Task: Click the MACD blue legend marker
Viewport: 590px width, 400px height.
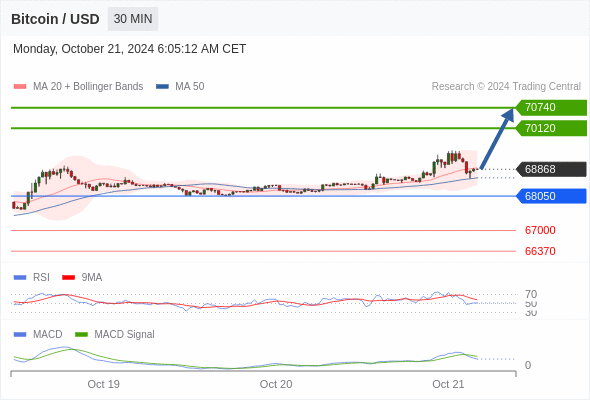Action: click(20, 335)
